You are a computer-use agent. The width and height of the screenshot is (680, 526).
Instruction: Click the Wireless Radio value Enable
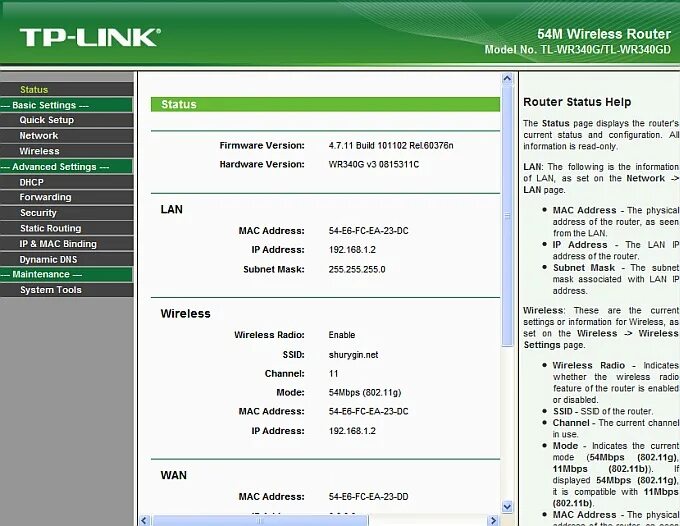point(342,335)
